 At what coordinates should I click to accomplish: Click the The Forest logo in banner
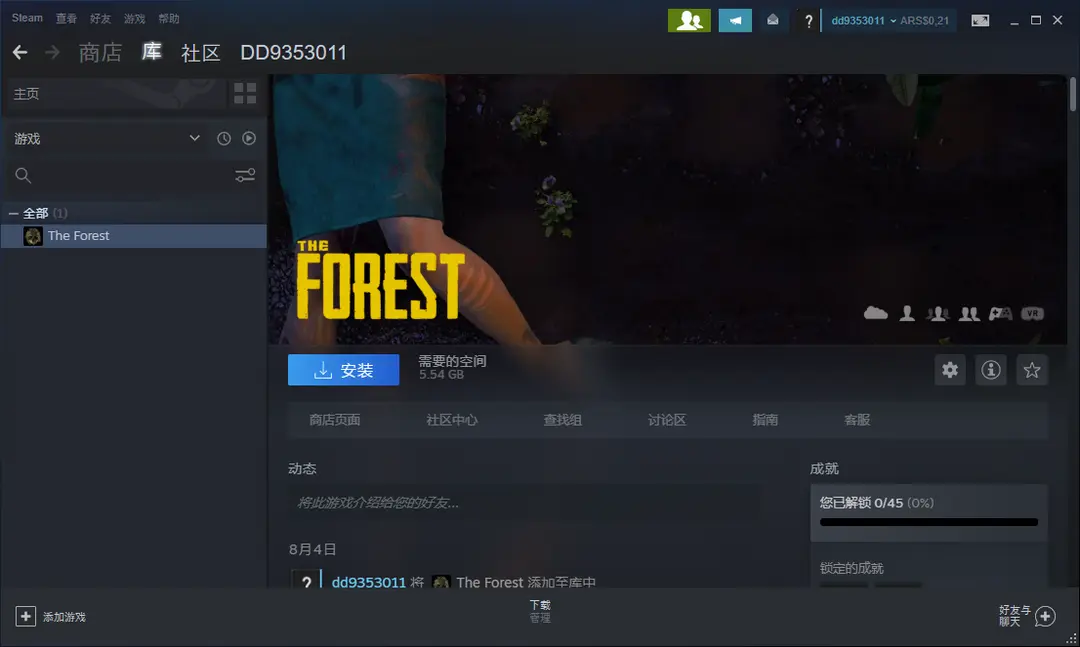tap(381, 280)
